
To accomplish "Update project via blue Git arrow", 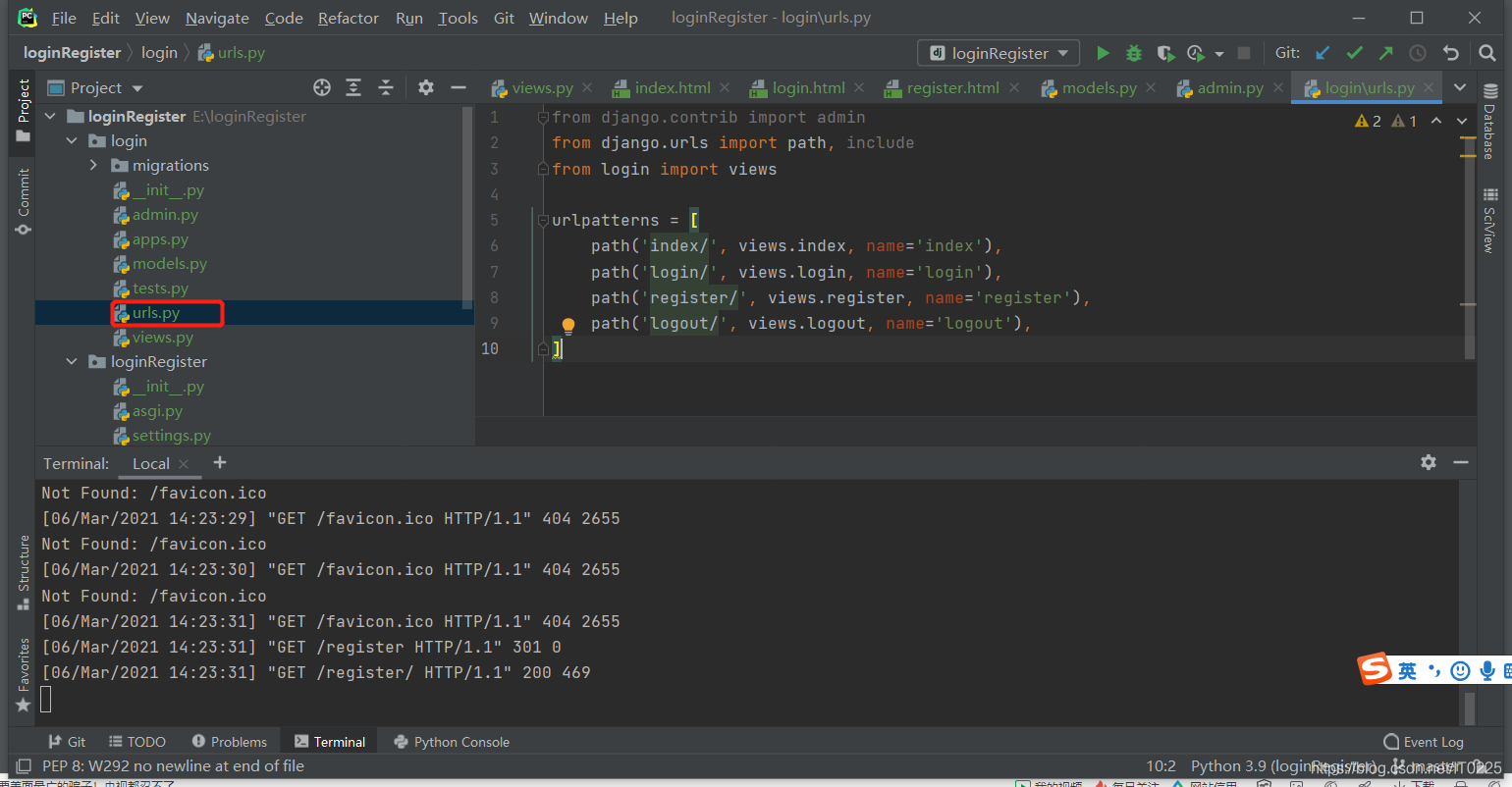I will (1323, 53).
